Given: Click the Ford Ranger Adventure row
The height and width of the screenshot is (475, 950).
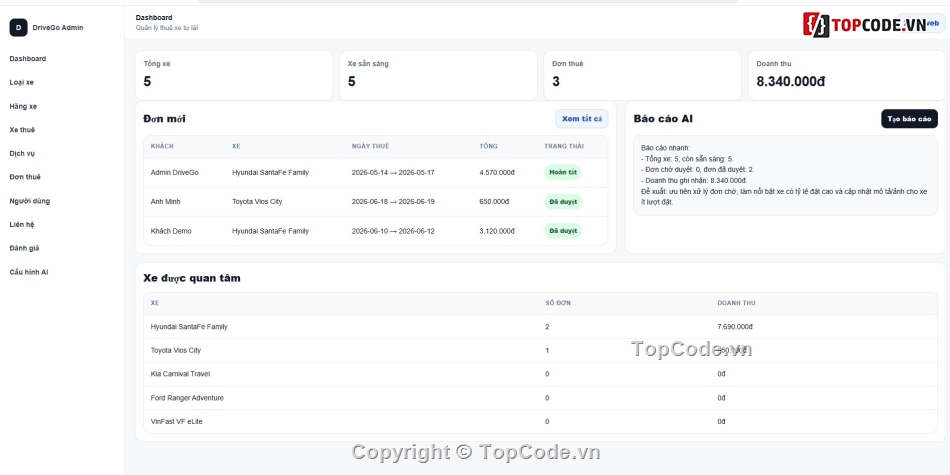Looking at the screenshot, I should pos(540,398).
